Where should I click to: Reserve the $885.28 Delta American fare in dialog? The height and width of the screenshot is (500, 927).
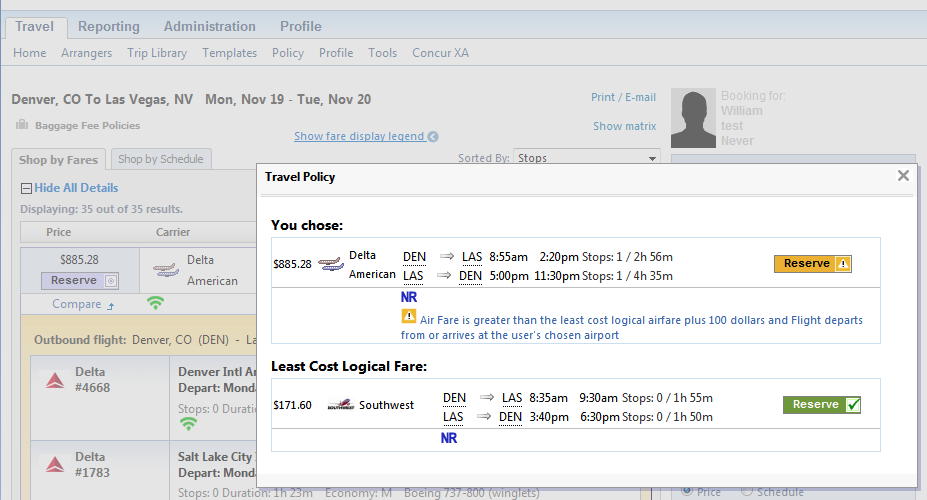pos(812,264)
